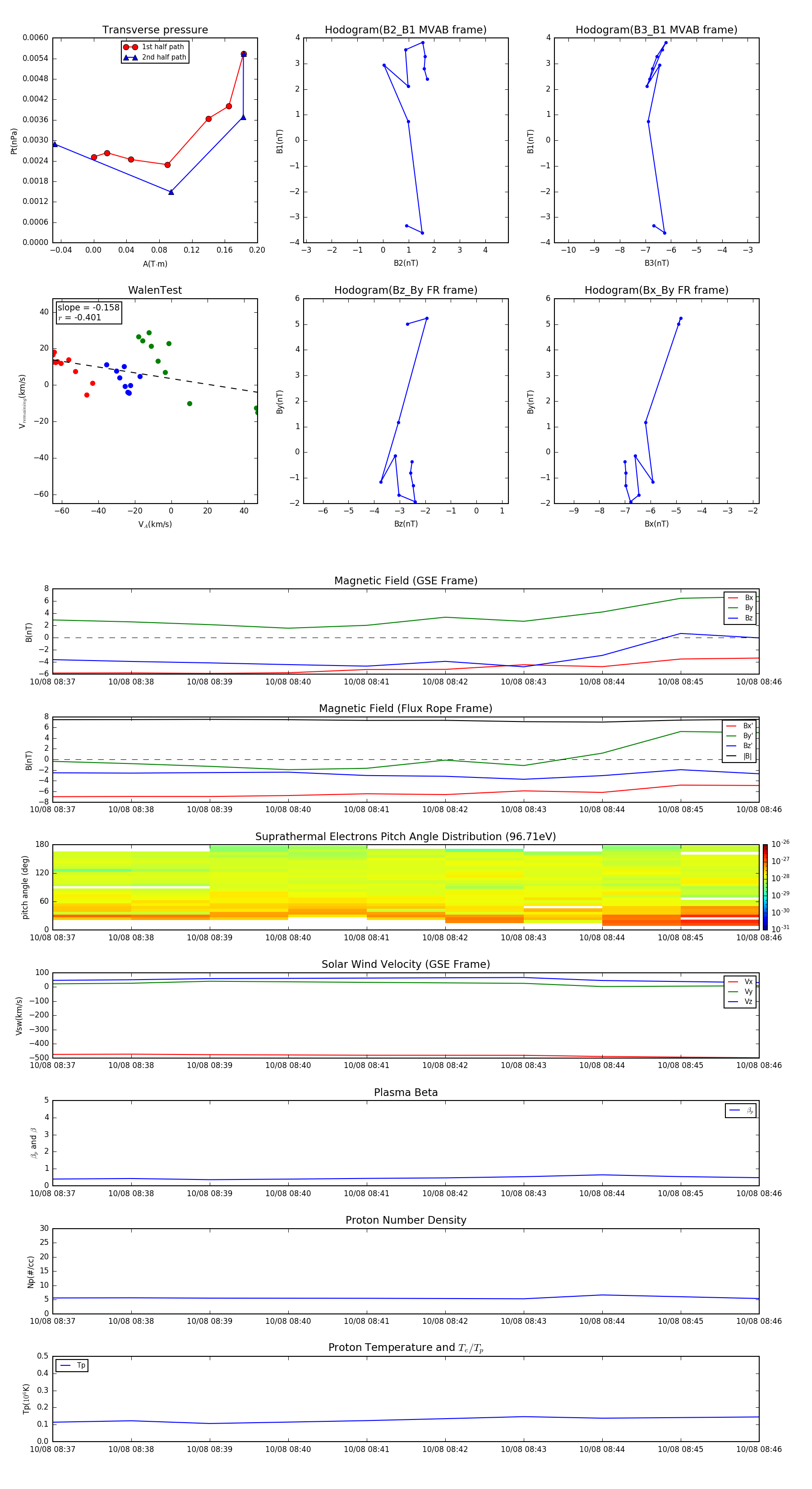Click the "WalenTest" plot title
Viewport: 812px width, 1489px height.
pyautogui.click(x=155, y=290)
